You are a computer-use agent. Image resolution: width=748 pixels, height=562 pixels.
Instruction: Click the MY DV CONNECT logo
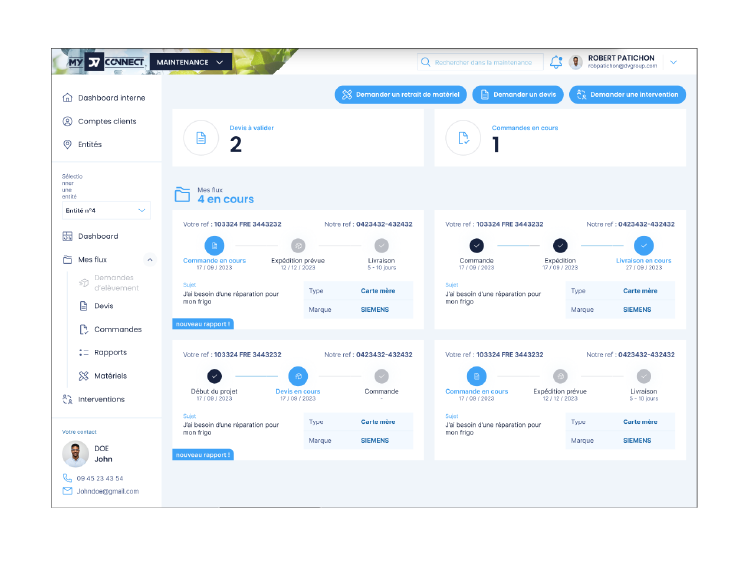point(100,62)
